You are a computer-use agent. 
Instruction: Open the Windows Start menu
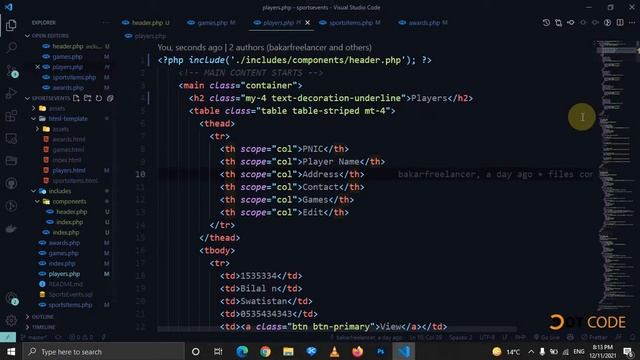tap(11, 351)
